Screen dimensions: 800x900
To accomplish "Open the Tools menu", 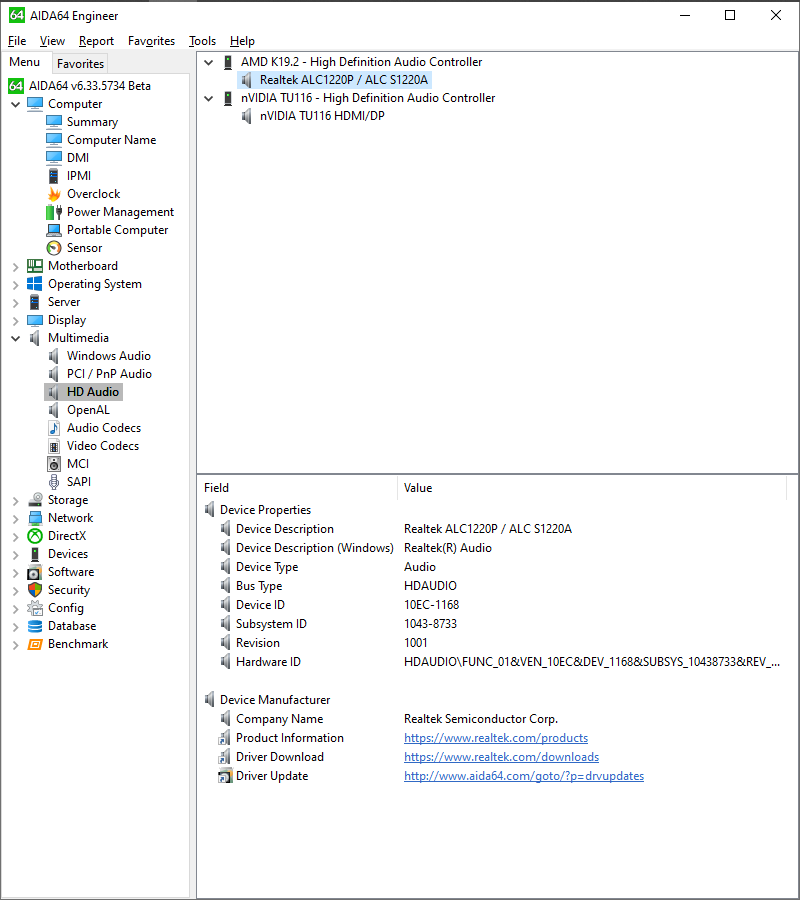I will [202, 41].
